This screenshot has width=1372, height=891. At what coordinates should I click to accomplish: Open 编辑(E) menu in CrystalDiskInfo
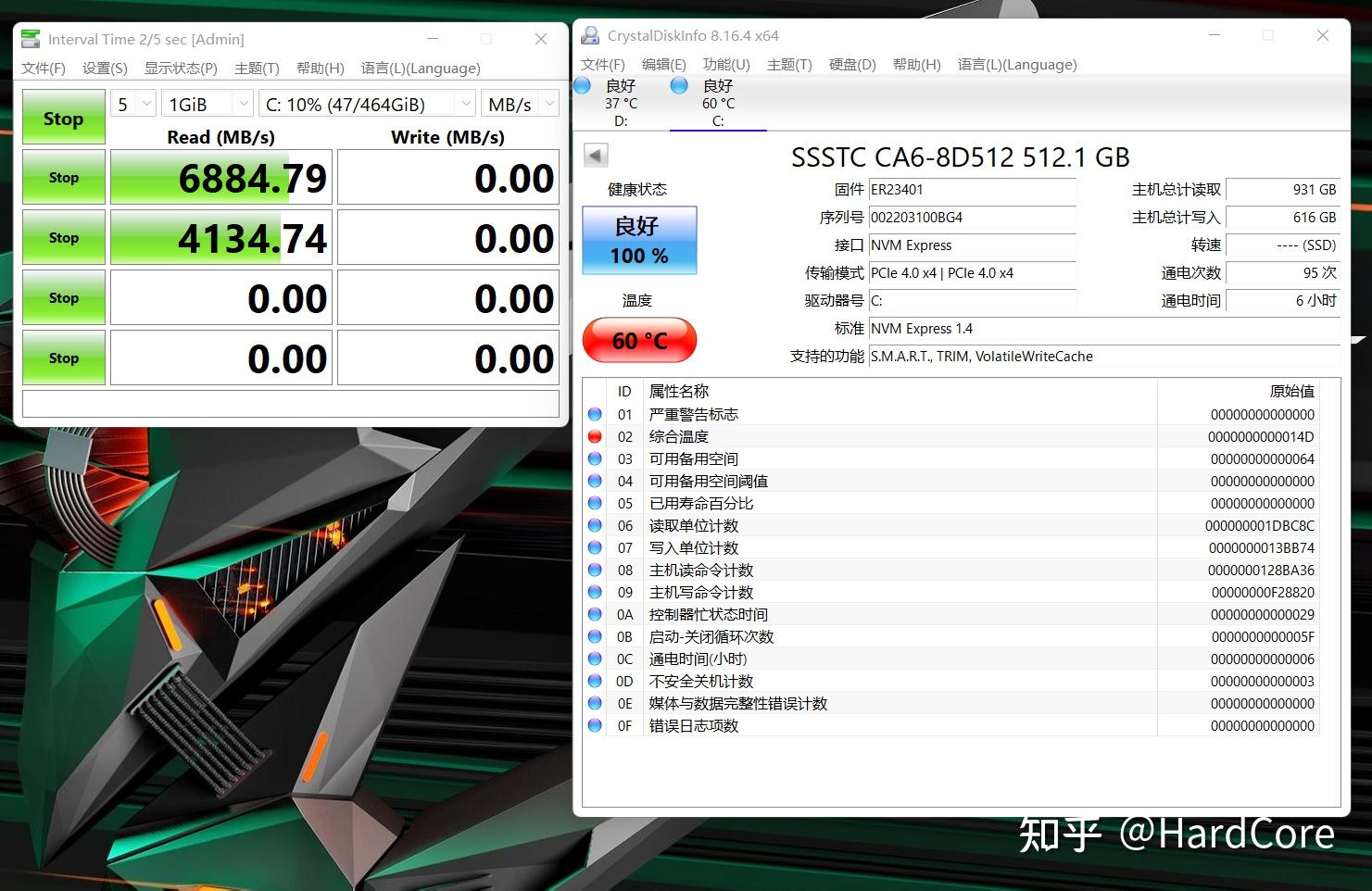[x=664, y=64]
